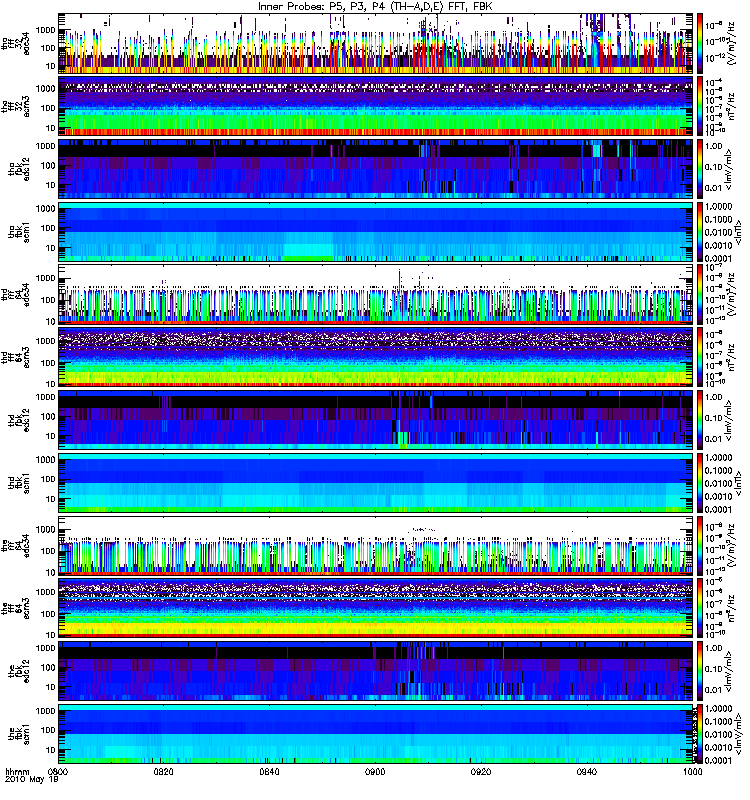
Task: Click the color bar beside thd fbk scm1 panel
Action: (701, 483)
